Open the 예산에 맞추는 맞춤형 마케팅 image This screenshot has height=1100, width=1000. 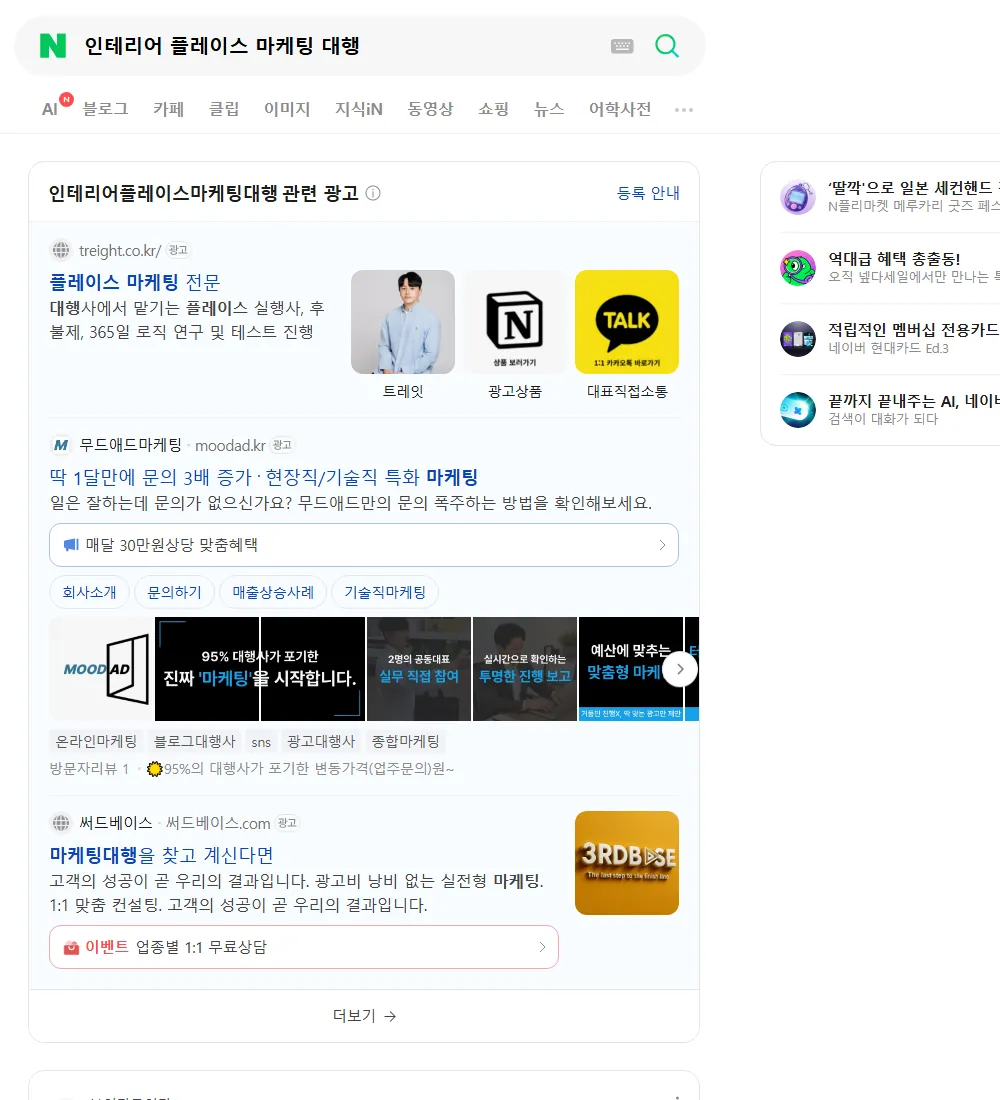pyautogui.click(x=621, y=669)
